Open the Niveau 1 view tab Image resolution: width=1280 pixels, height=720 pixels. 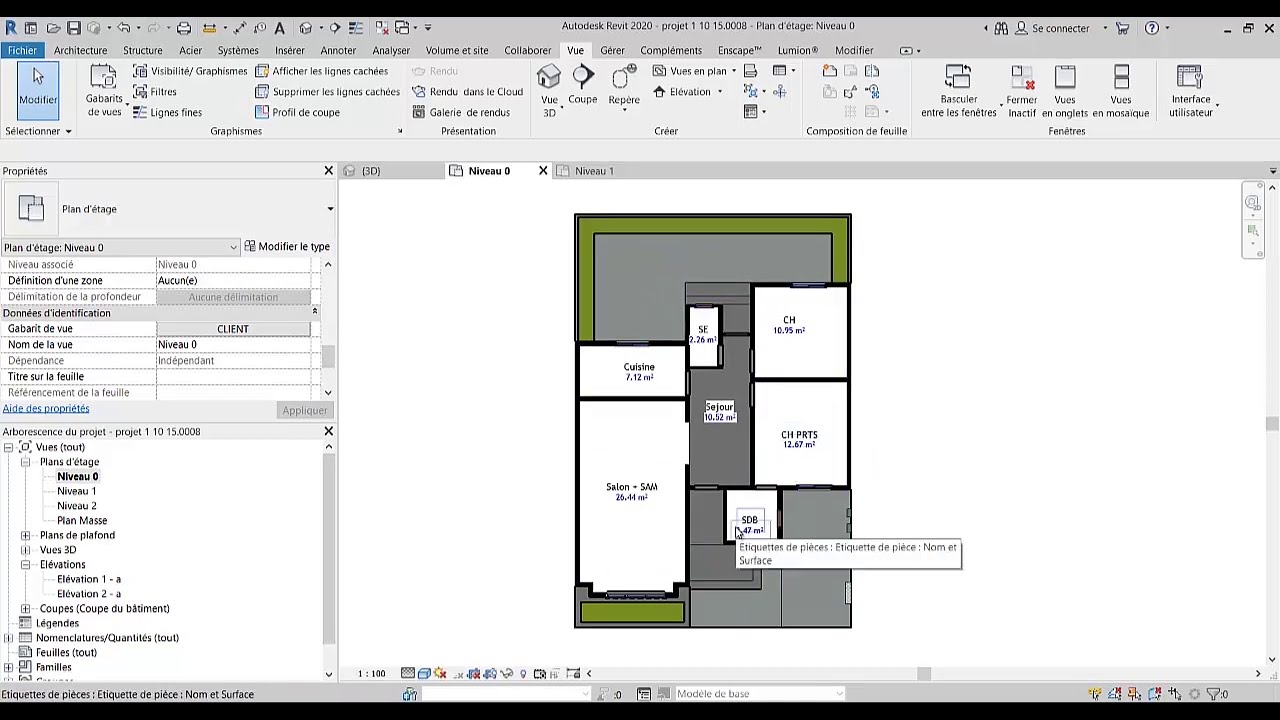coord(594,171)
